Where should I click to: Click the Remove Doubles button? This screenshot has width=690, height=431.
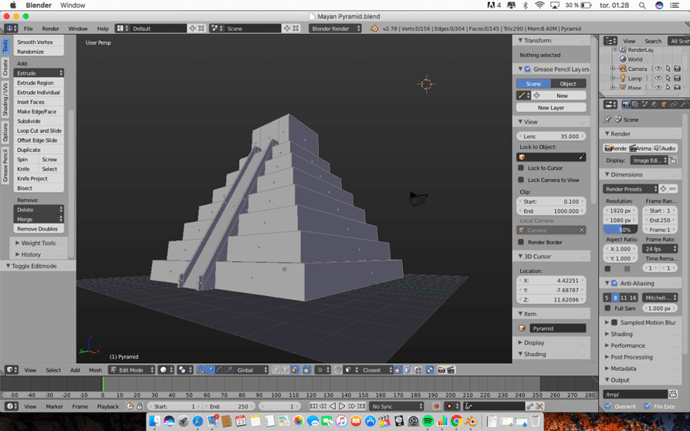click(x=39, y=229)
